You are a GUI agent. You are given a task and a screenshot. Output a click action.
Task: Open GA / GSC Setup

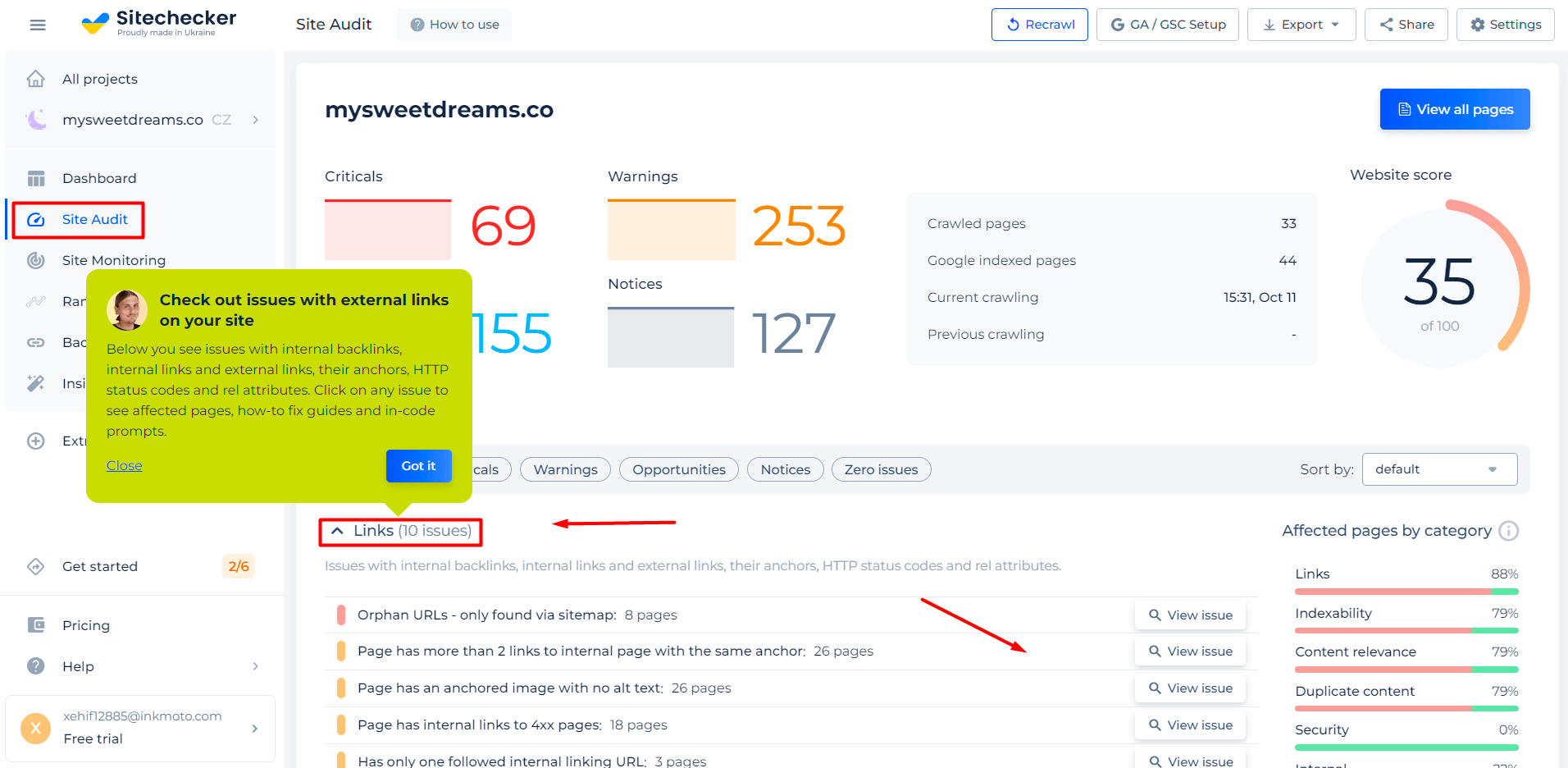pos(1168,25)
